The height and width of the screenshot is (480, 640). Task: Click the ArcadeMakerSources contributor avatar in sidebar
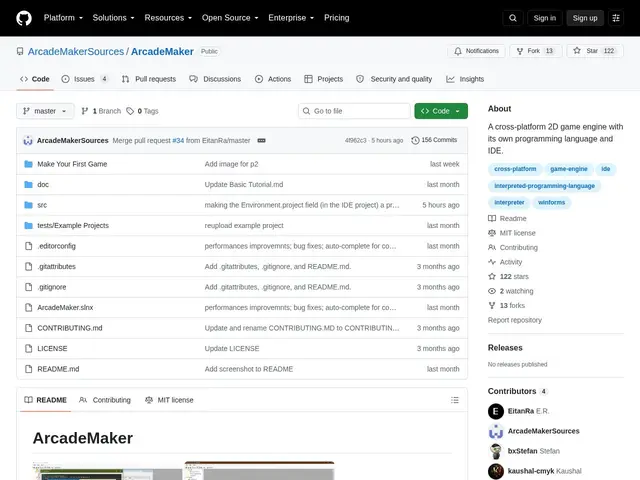[x=496, y=431]
